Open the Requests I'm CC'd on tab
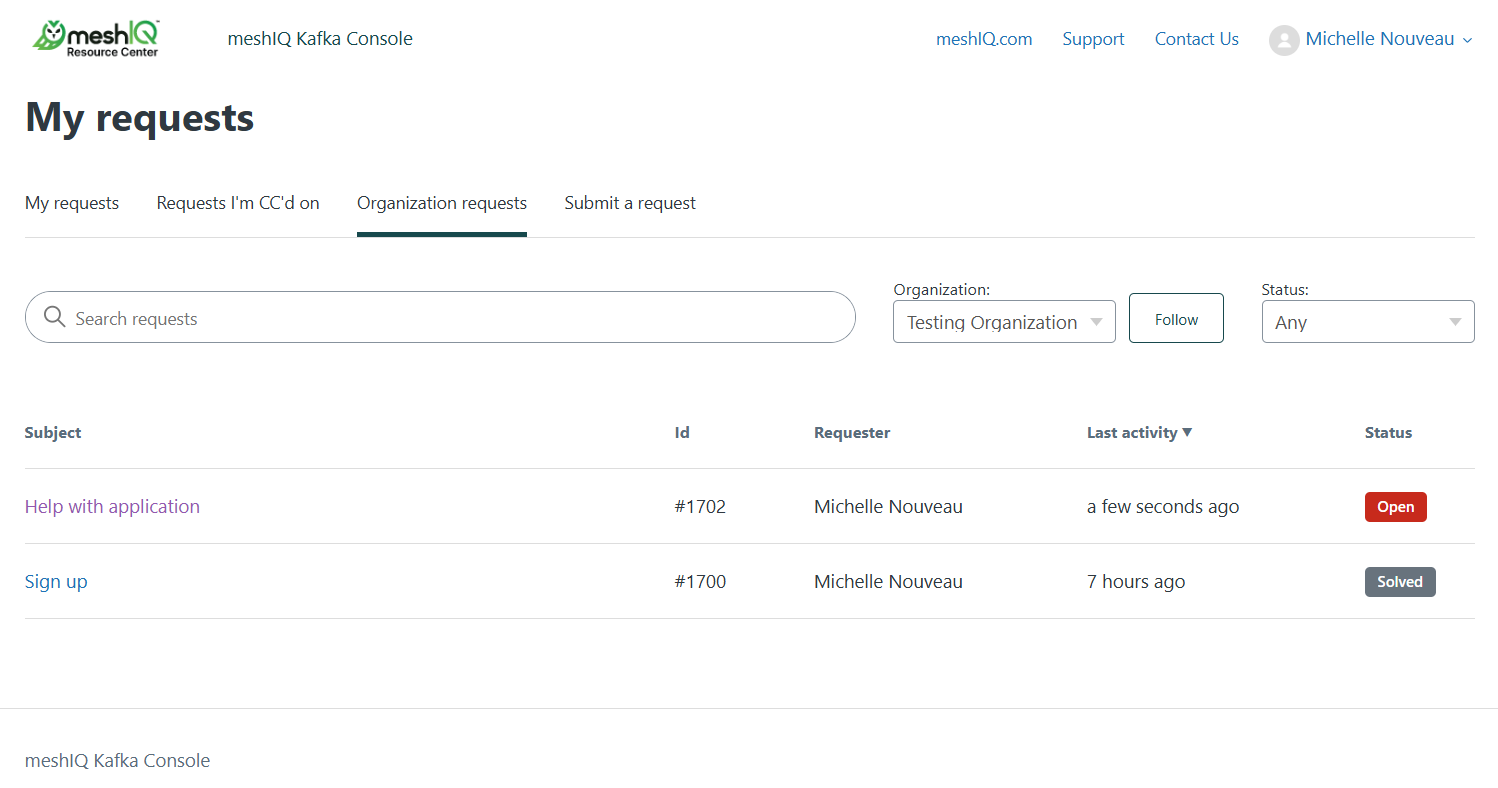The image size is (1498, 788). coord(238,203)
